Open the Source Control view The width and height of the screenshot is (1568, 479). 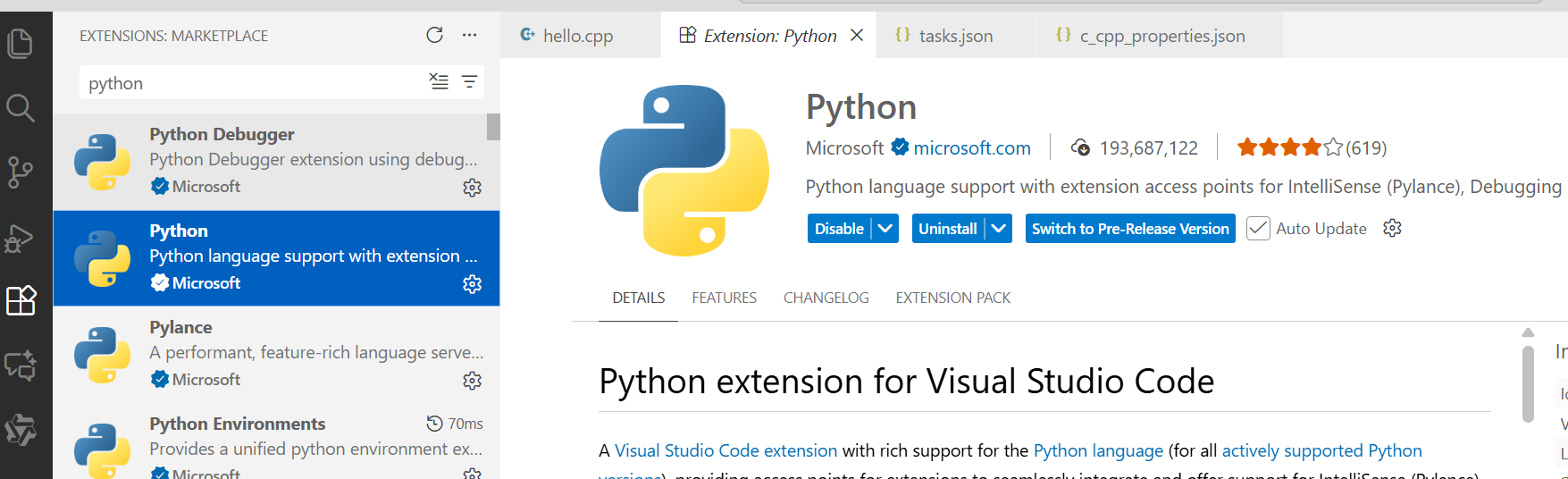coord(21,172)
